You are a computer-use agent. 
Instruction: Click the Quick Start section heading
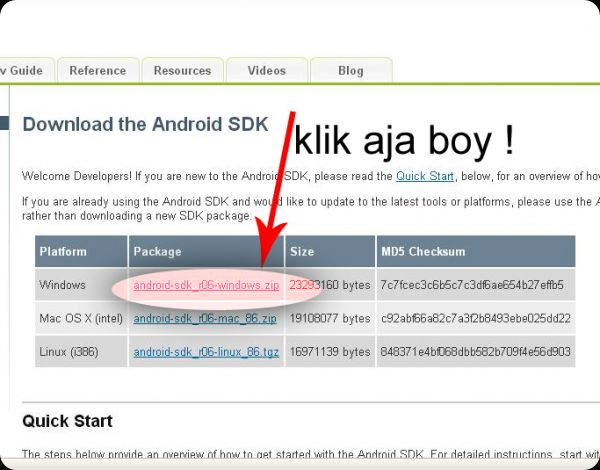67,421
